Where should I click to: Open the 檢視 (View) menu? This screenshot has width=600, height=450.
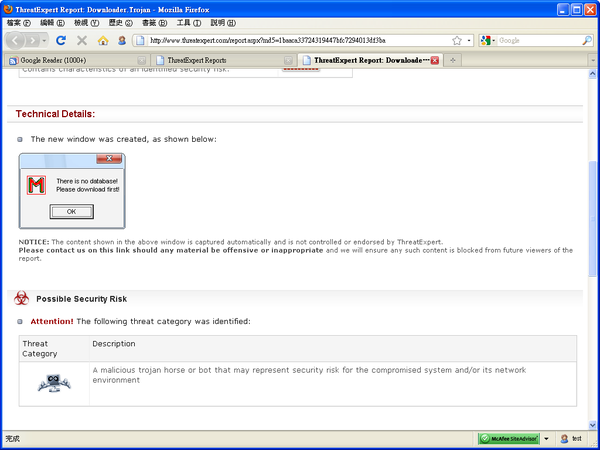point(86,23)
